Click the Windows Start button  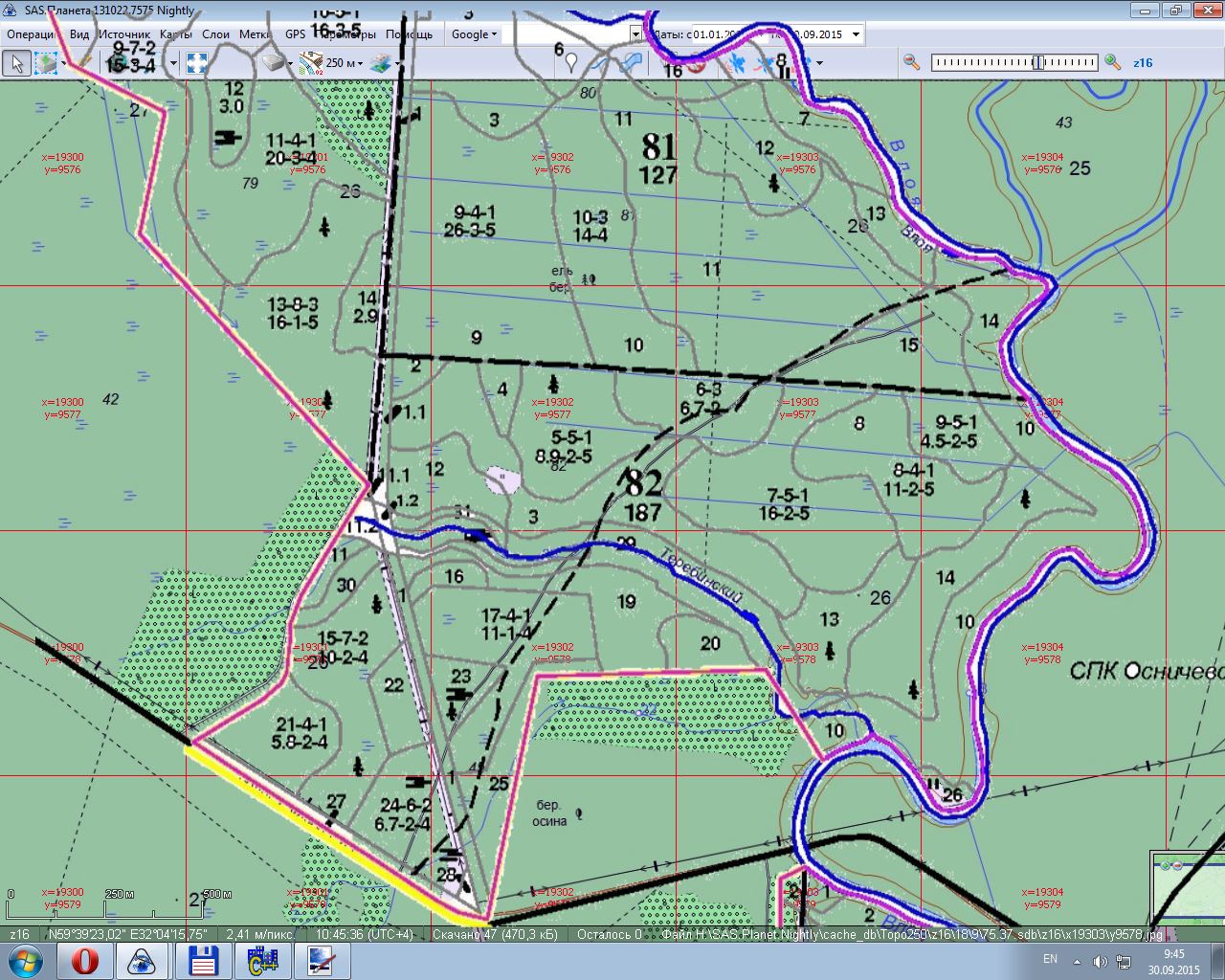[x=24, y=960]
